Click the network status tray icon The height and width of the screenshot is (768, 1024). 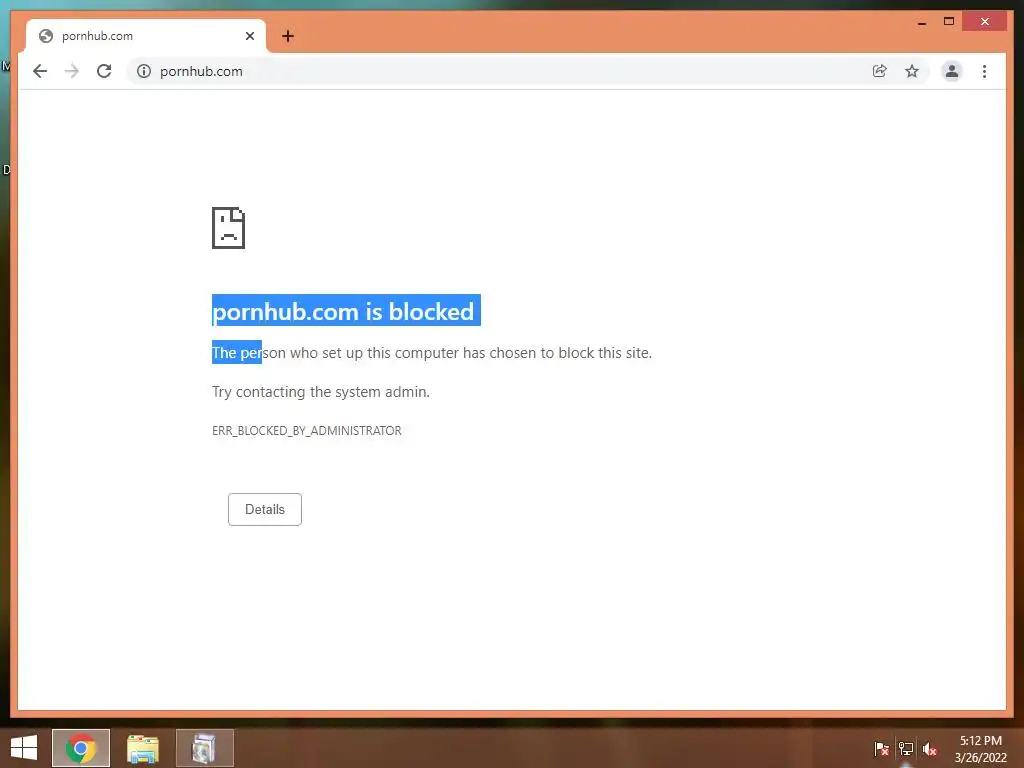906,748
